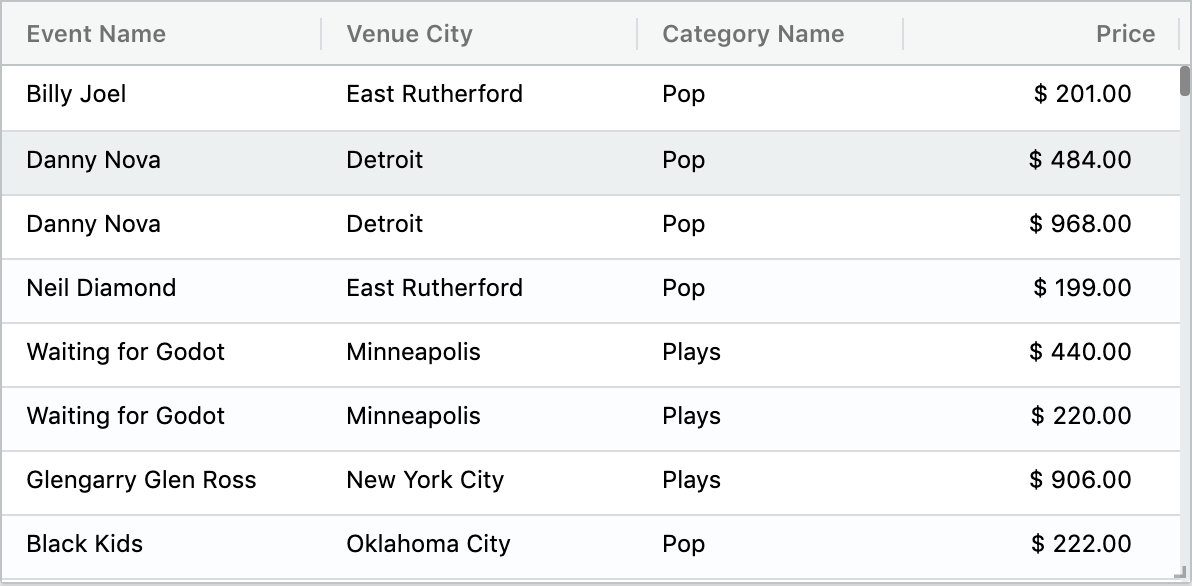1192x586 pixels.
Task: Select the Black Kids event cell
Action: click(84, 544)
